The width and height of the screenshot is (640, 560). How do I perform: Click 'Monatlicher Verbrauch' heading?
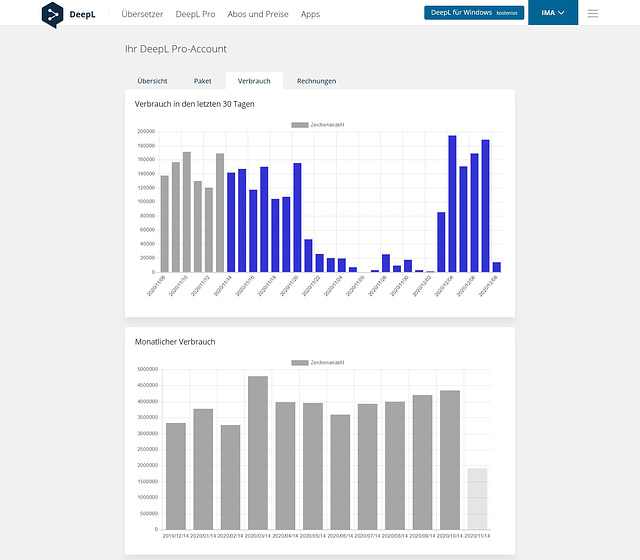175,342
